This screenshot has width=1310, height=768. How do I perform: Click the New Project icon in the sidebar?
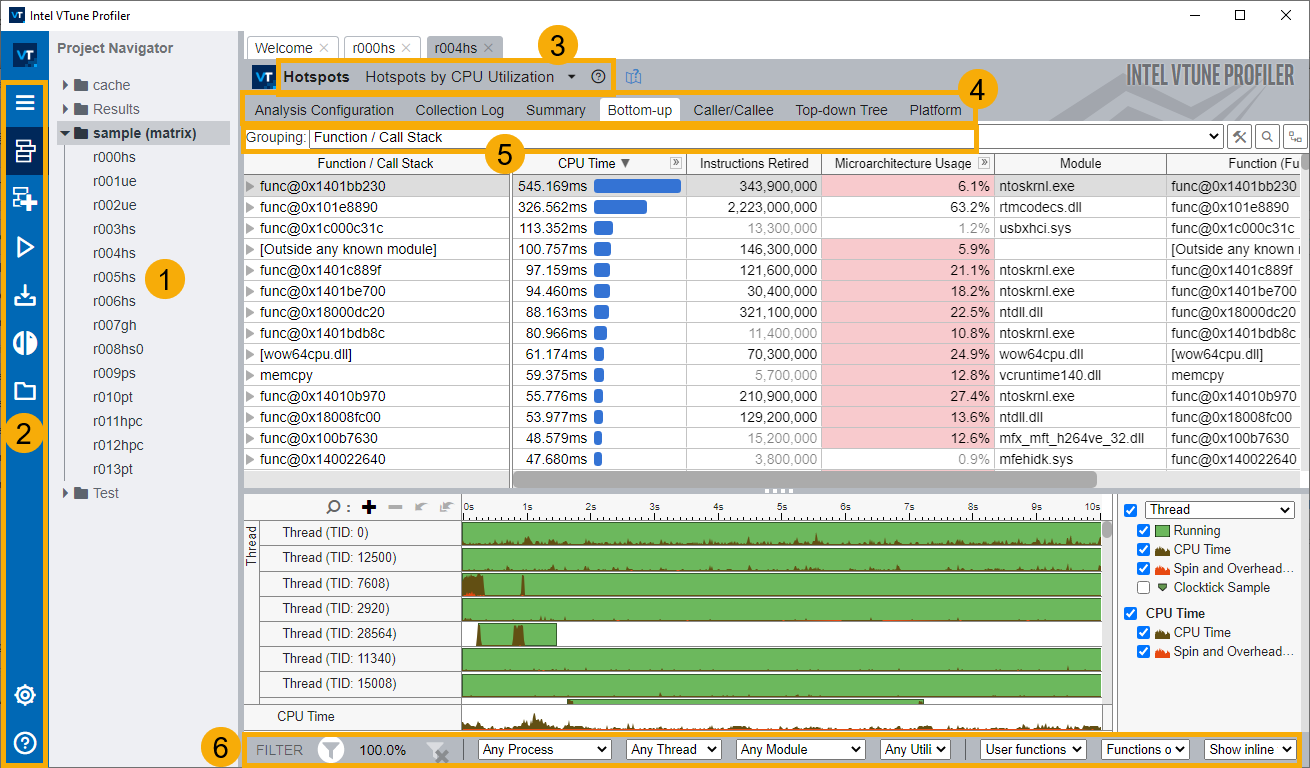click(25, 199)
